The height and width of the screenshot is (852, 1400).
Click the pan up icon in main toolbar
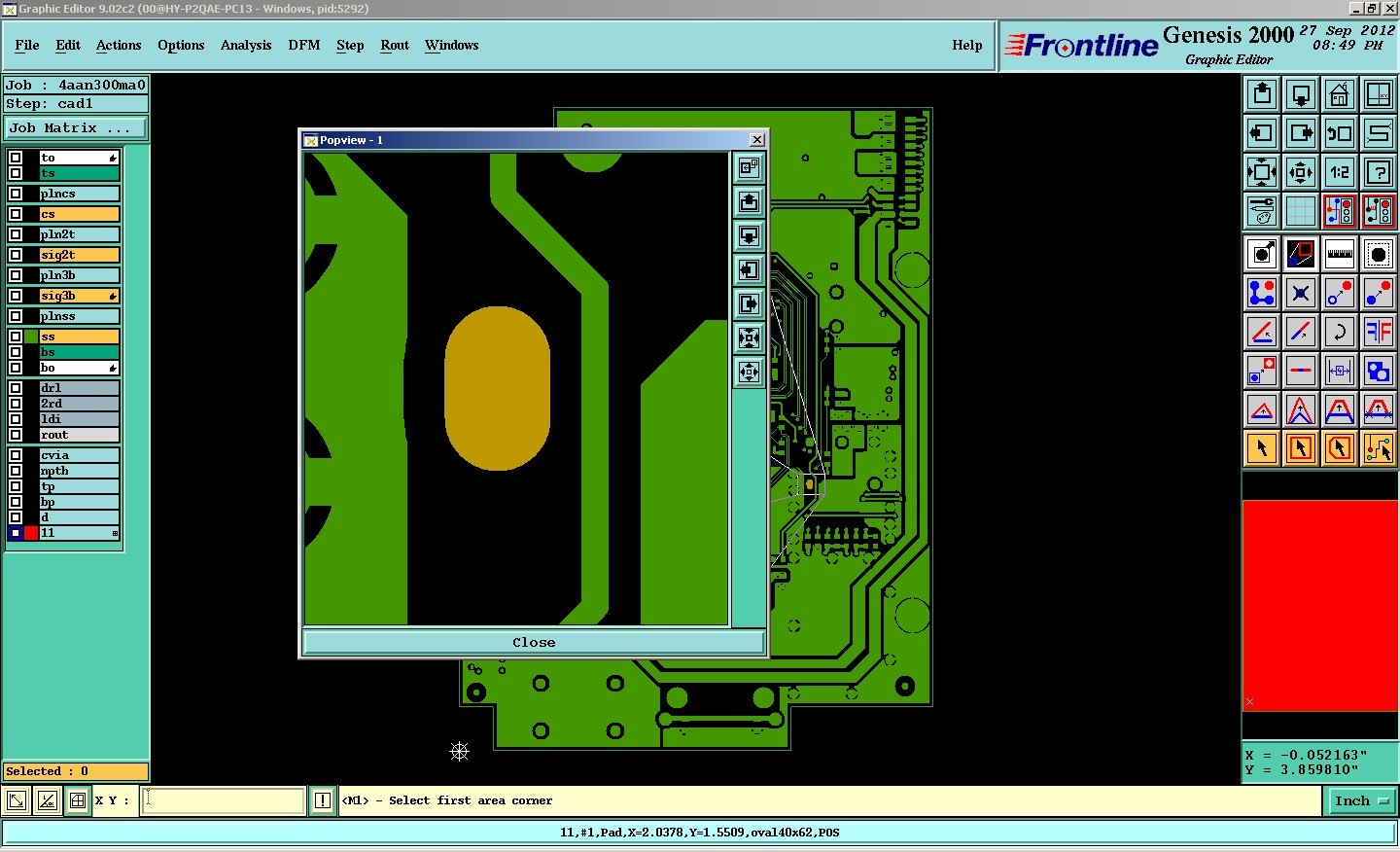[1262, 94]
